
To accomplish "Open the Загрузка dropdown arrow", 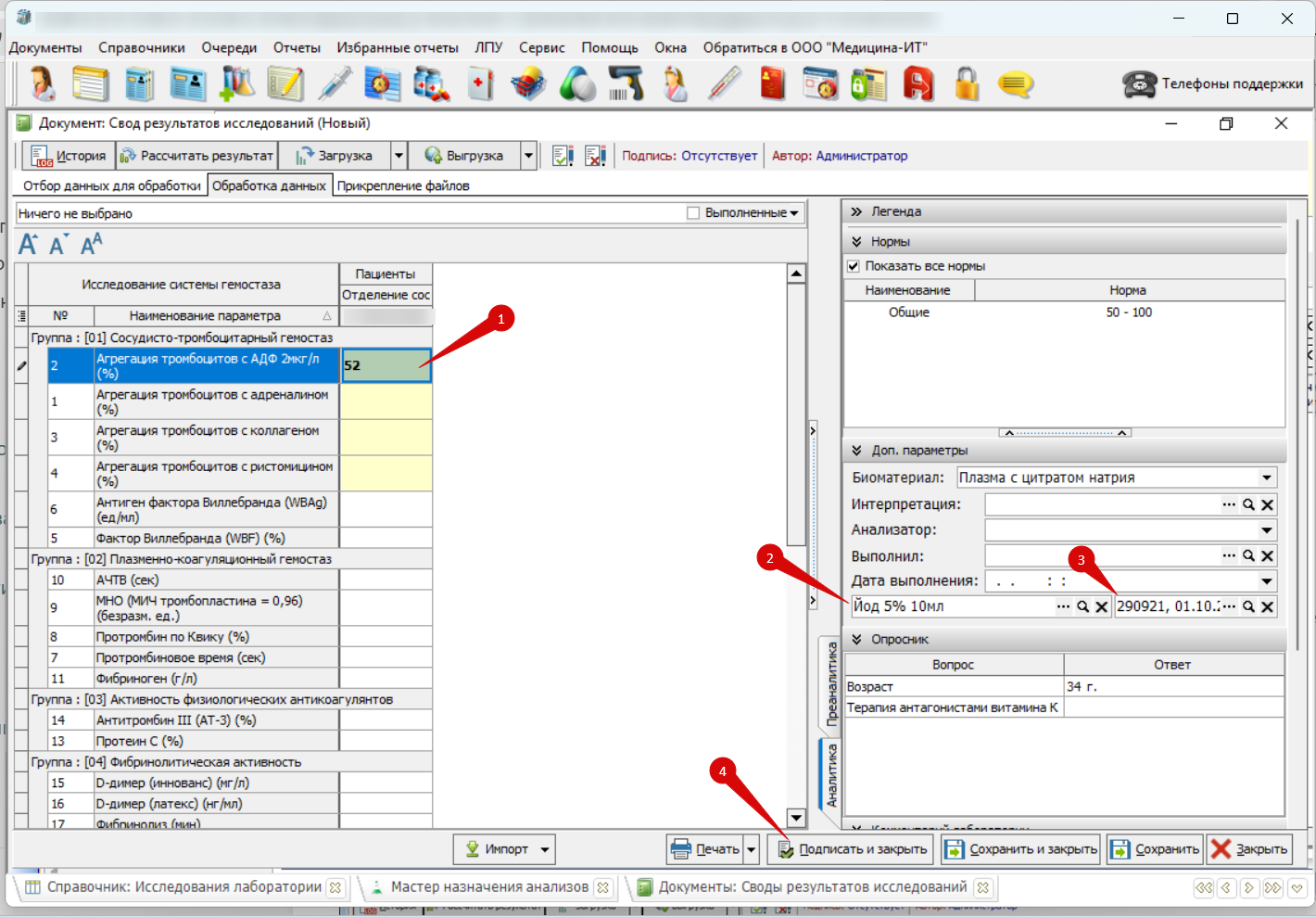I will click(399, 156).
